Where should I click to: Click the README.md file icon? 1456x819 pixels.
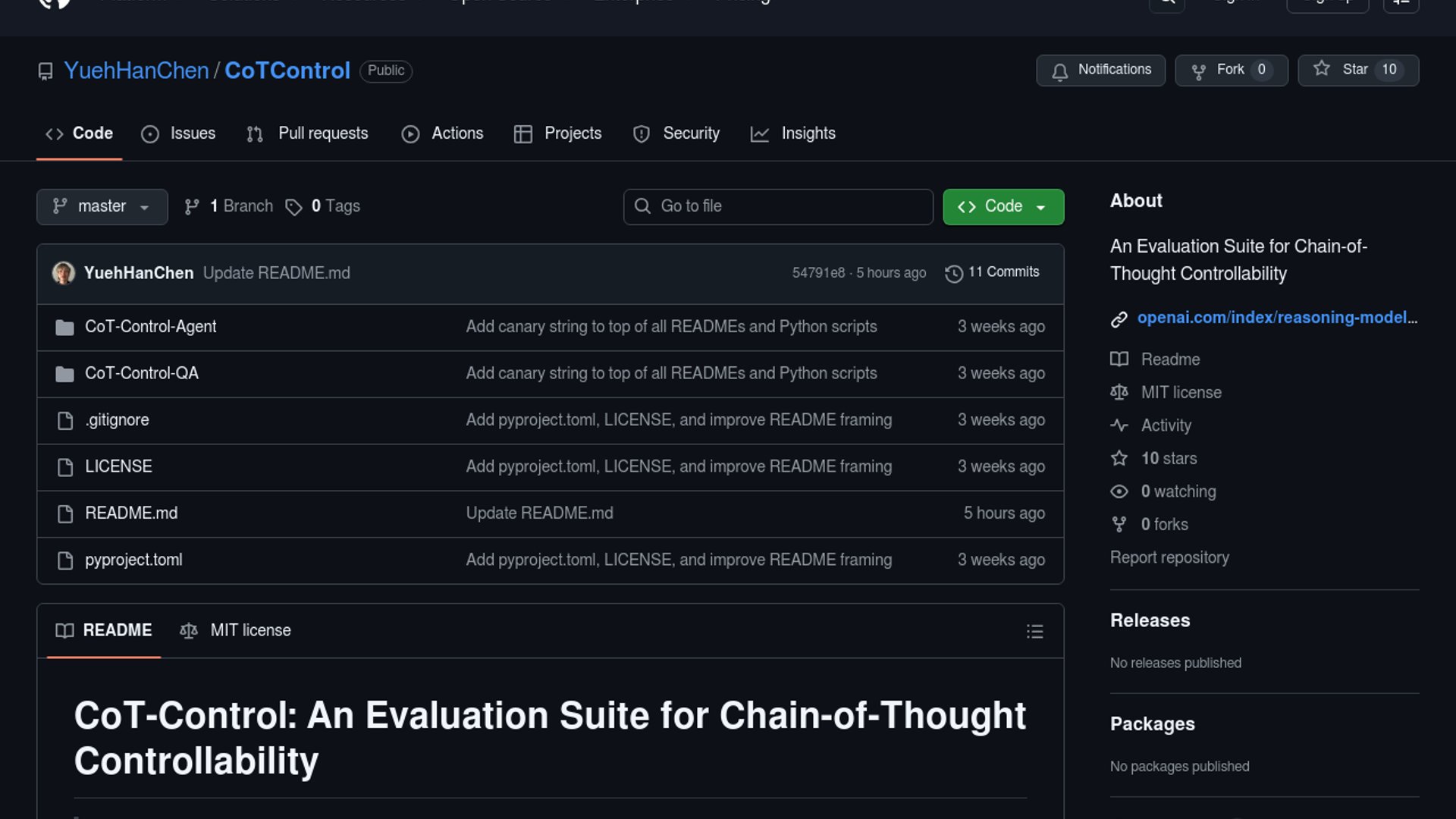pyautogui.click(x=65, y=514)
